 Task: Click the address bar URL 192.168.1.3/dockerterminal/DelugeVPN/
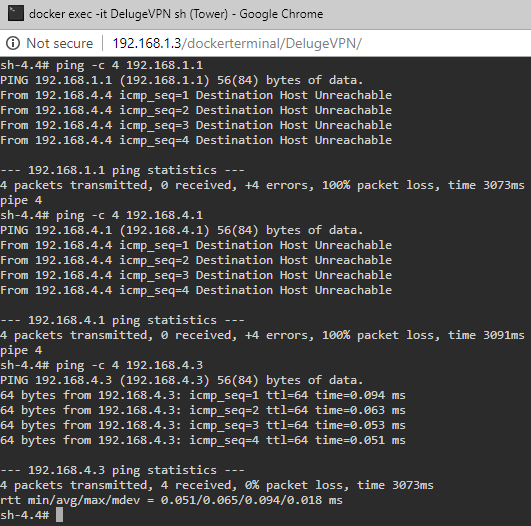tap(237, 43)
